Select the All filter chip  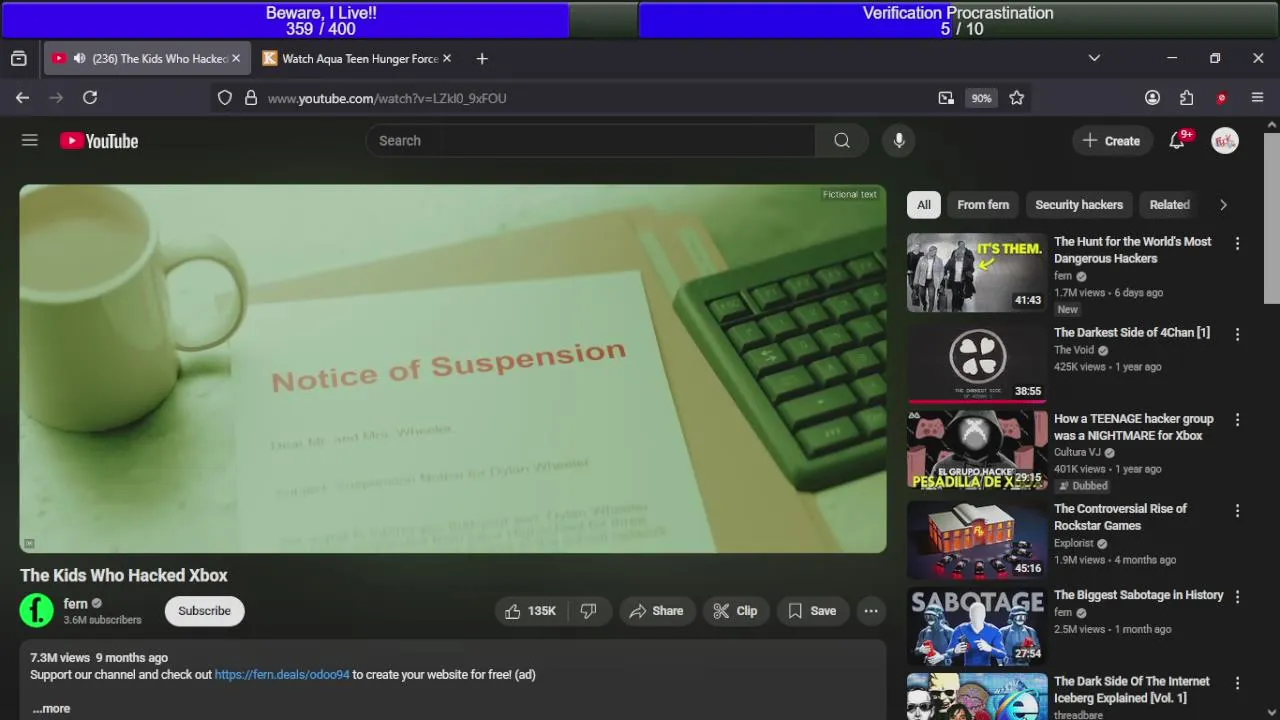click(x=924, y=205)
